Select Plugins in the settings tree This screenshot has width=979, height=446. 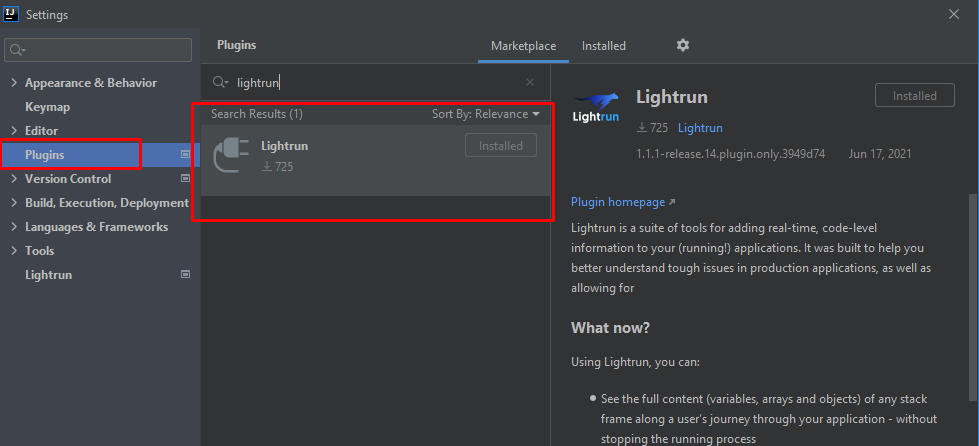pyautogui.click(x=44, y=155)
